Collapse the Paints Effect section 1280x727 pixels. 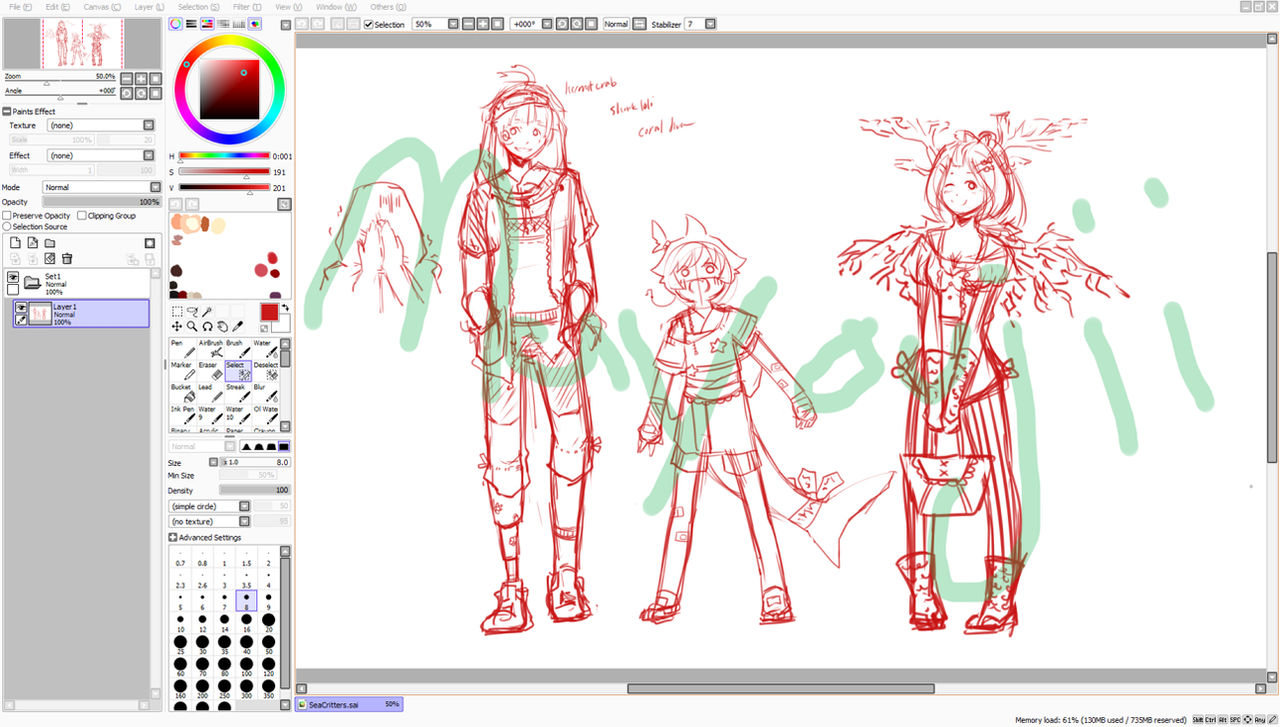pyautogui.click(x=7, y=112)
